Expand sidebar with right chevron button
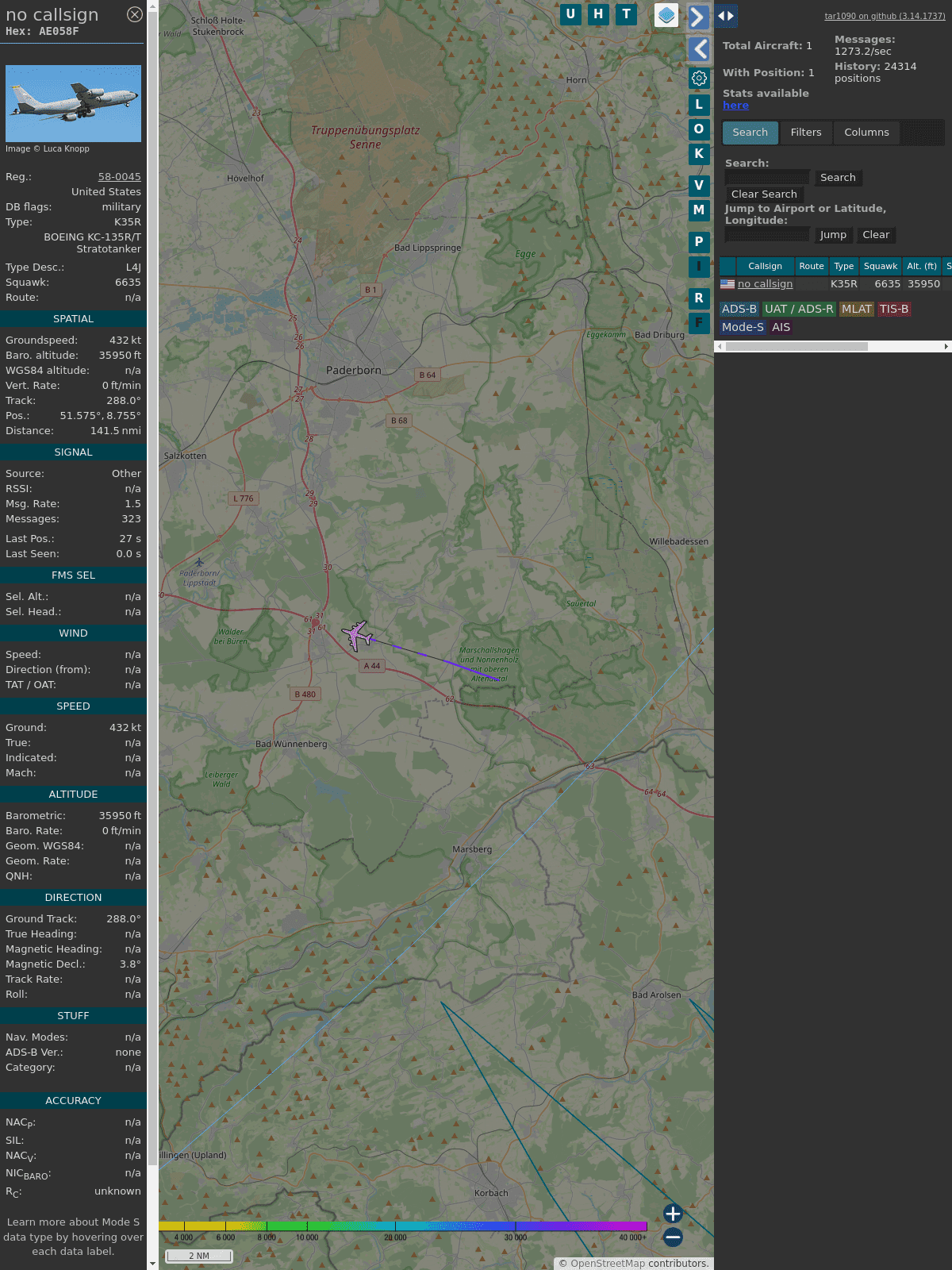Screen dimensions: 952x1270 (698, 17)
